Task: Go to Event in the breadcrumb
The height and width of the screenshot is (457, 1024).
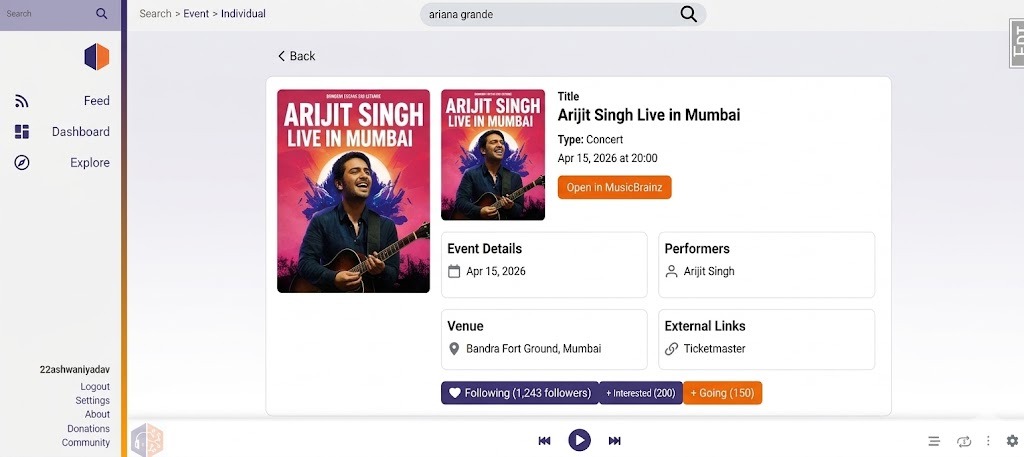Action: pos(196,14)
